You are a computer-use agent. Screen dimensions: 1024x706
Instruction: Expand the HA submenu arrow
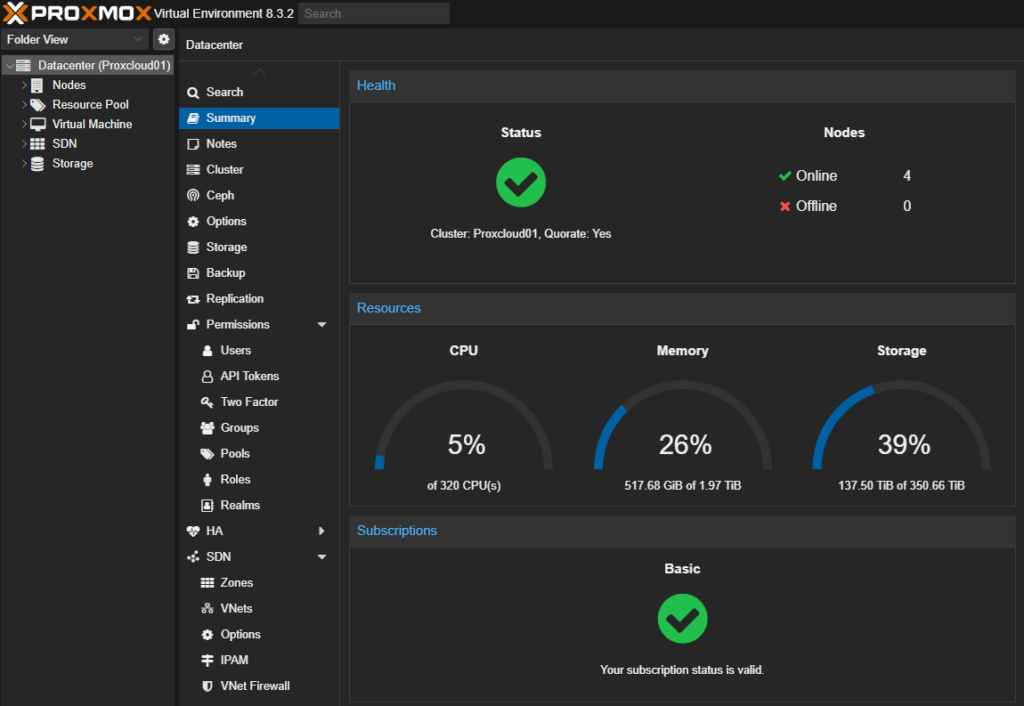[x=322, y=531]
